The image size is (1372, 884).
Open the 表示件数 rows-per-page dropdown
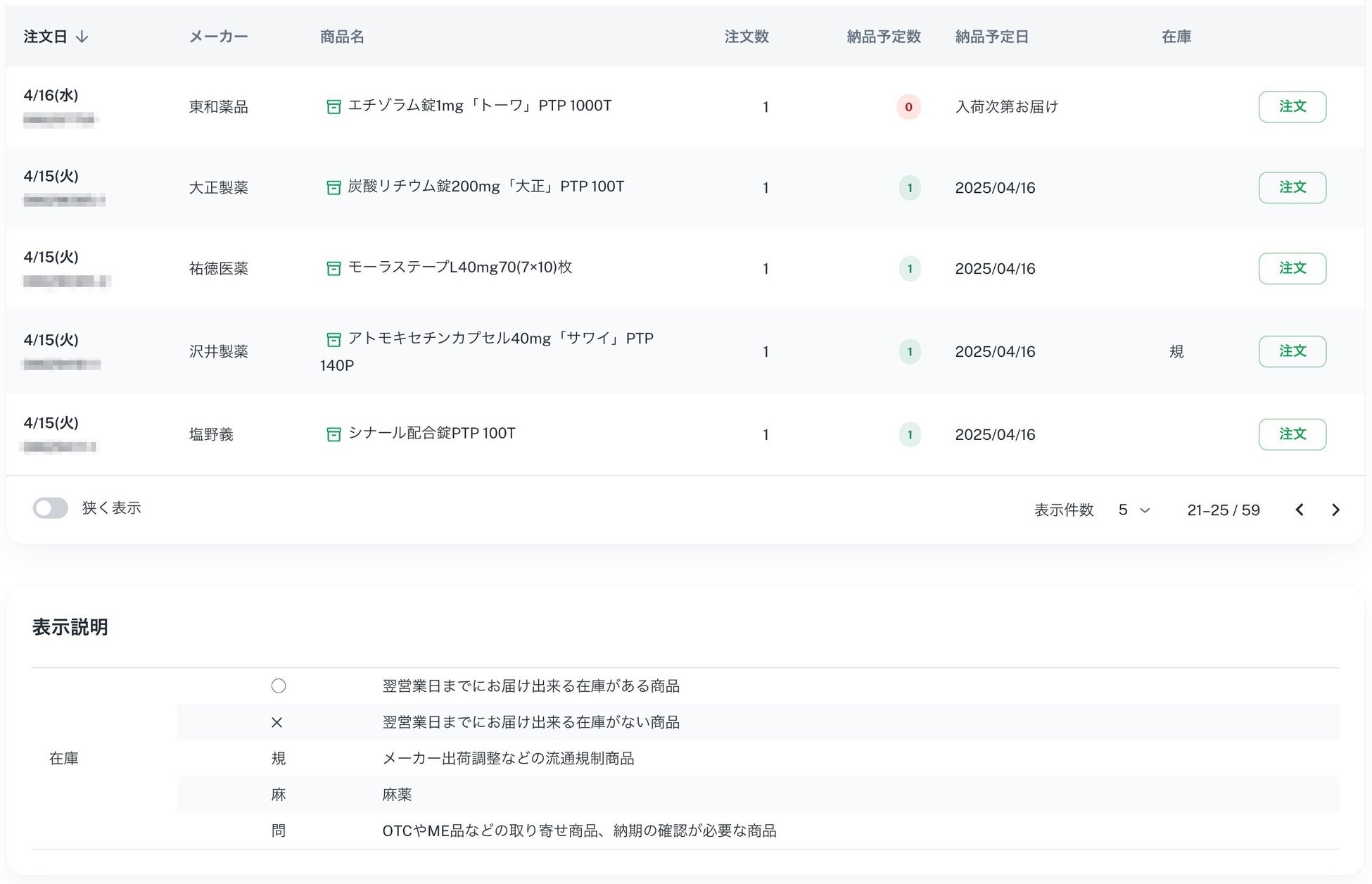point(1133,510)
